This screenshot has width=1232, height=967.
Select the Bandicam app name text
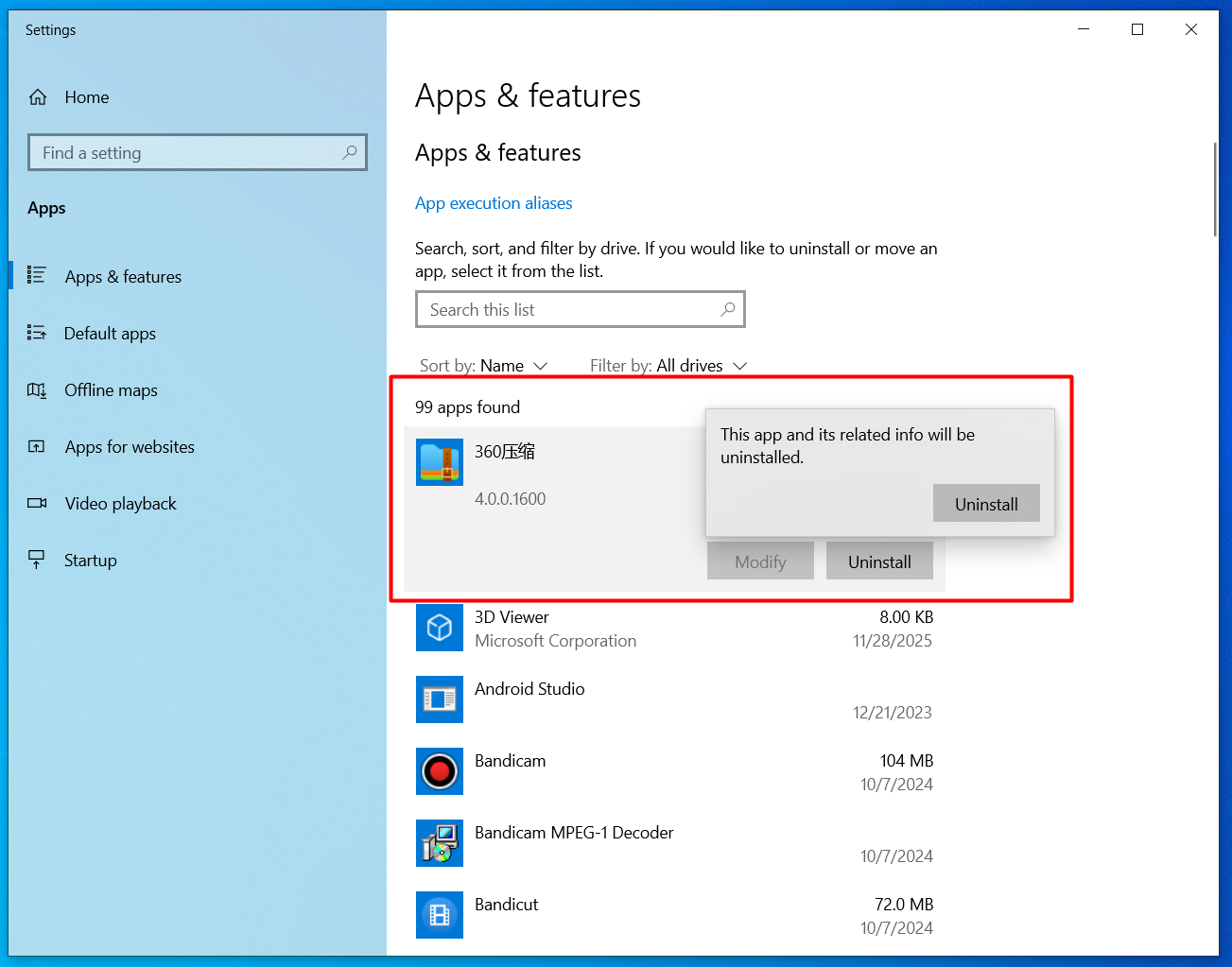point(510,761)
